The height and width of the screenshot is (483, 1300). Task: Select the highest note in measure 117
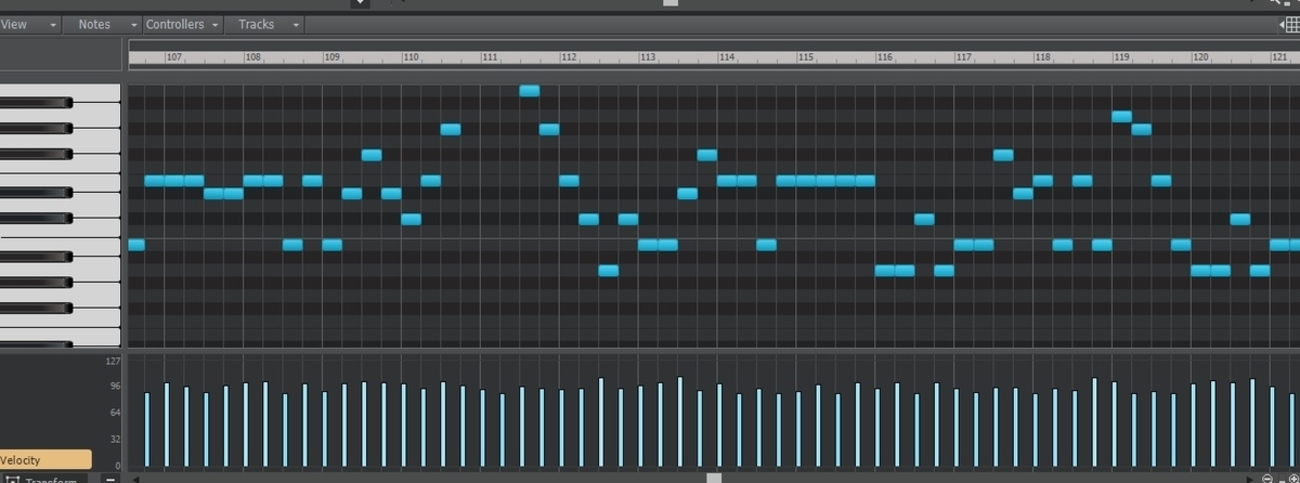click(x=1003, y=155)
